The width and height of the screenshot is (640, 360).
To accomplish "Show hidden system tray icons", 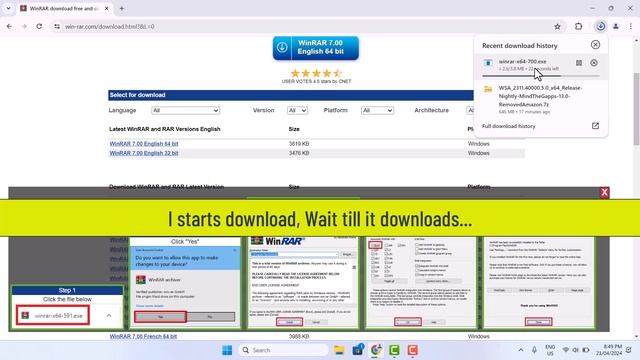I will 521,350.
